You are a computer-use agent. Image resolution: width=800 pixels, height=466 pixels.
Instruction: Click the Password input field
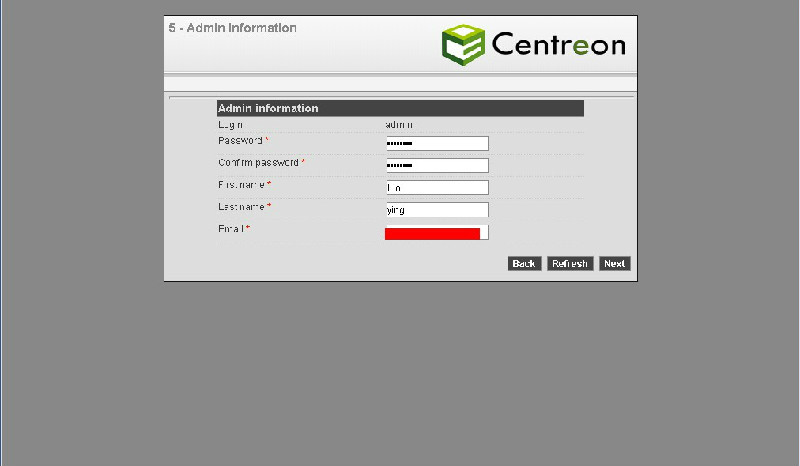point(437,143)
